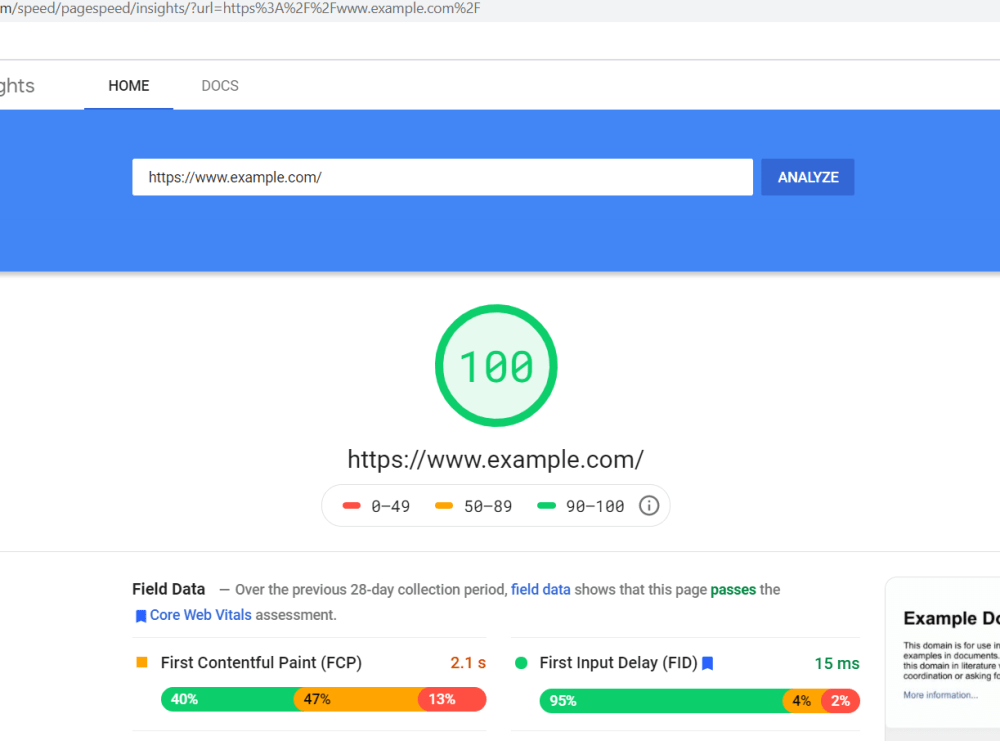1000x750 pixels.
Task: Click the orange square FCP status icon
Action: [x=142, y=663]
